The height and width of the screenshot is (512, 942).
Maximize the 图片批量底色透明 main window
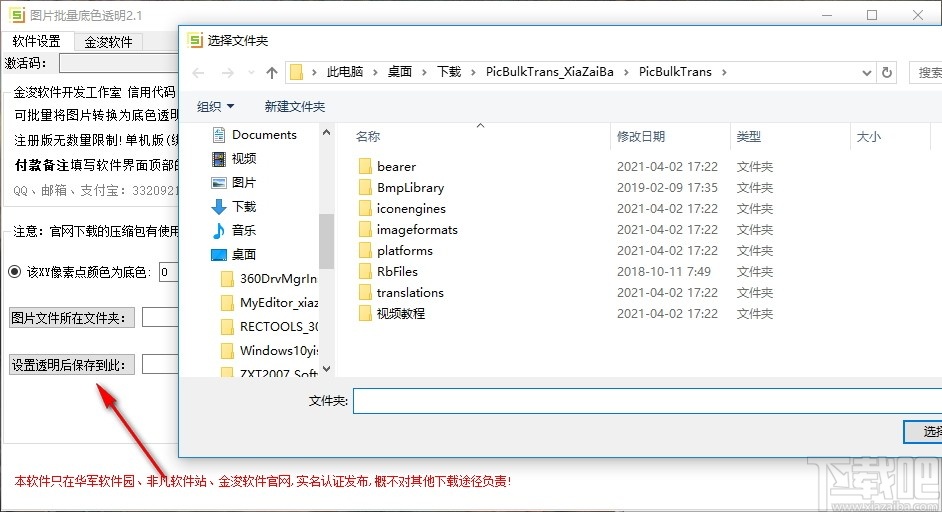(872, 15)
